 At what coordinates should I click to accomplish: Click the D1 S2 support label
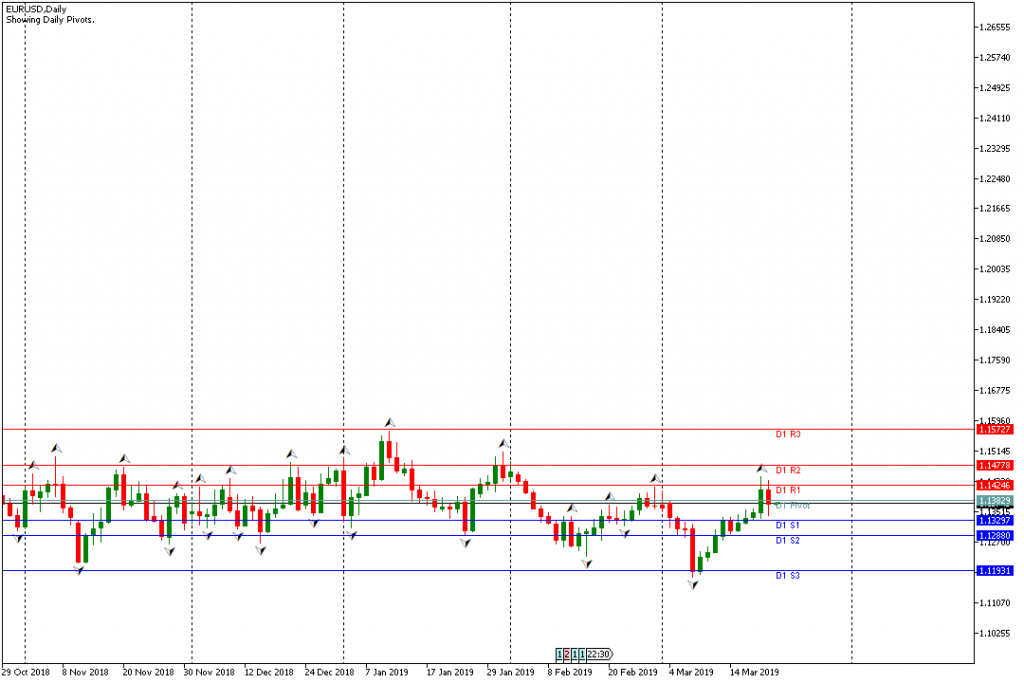(788, 541)
